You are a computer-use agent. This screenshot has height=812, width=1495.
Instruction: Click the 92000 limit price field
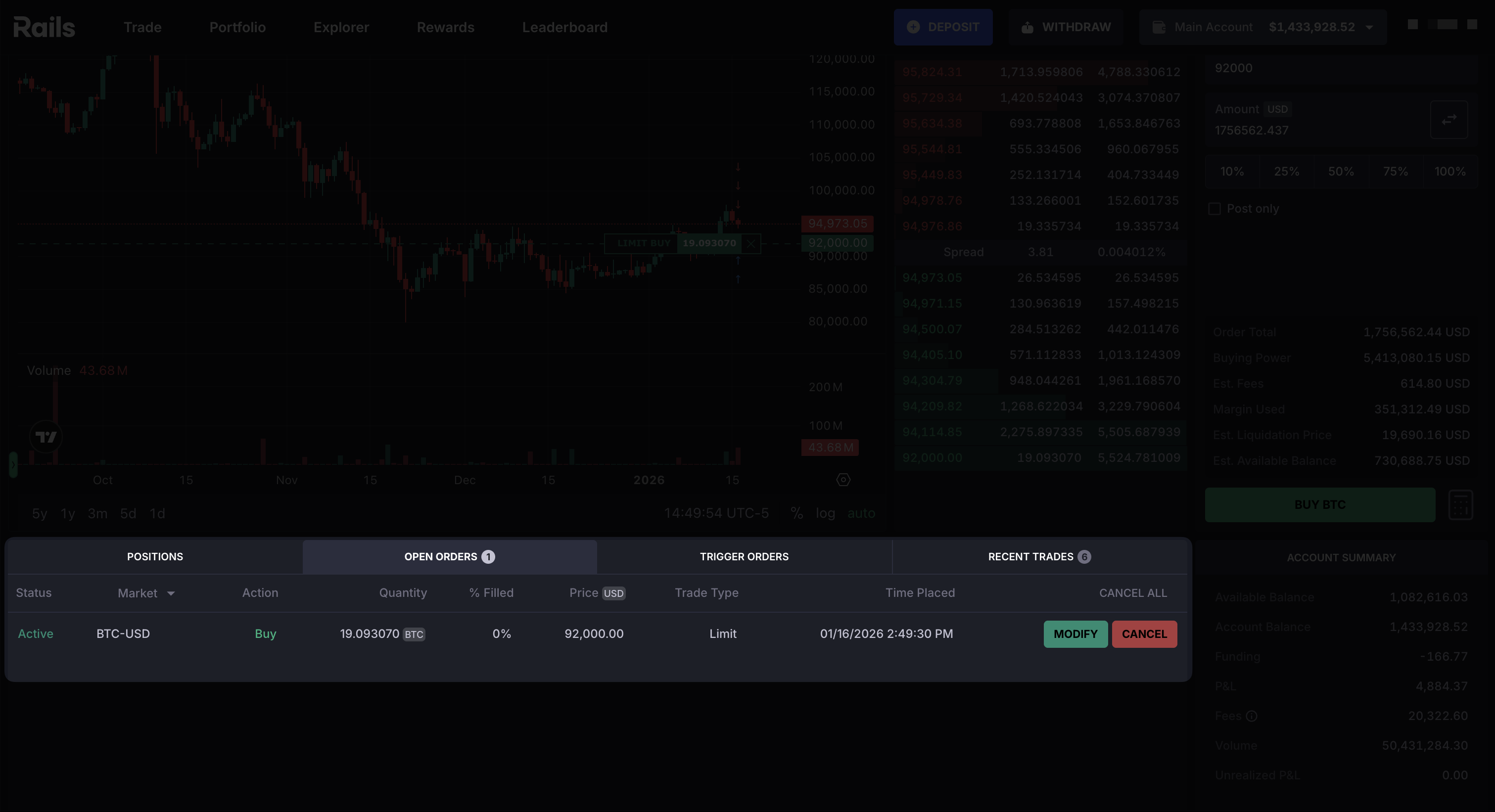tap(1335, 68)
